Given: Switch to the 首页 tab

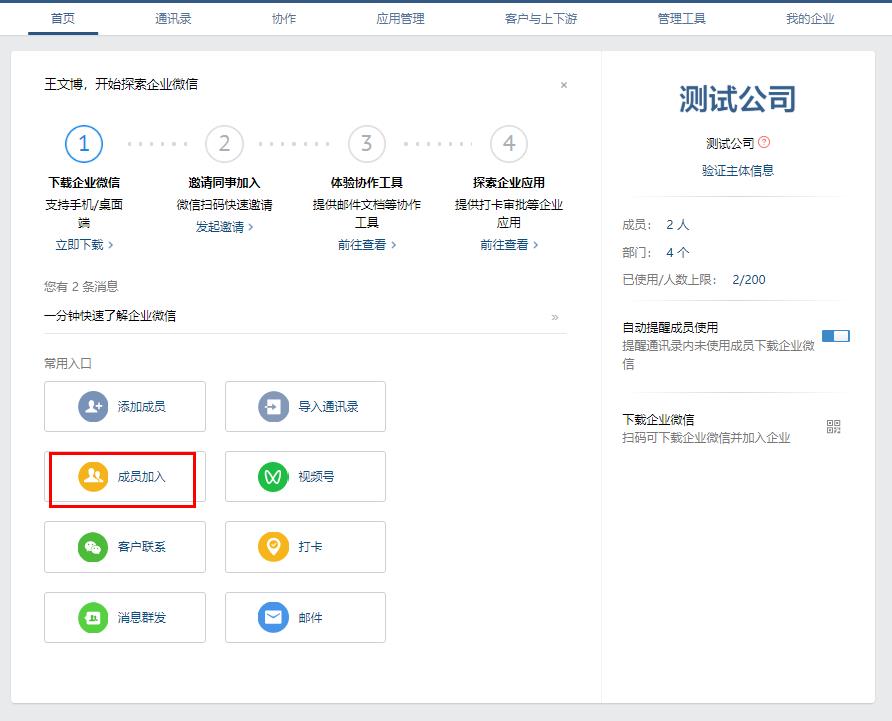Looking at the screenshot, I should coord(63,18).
